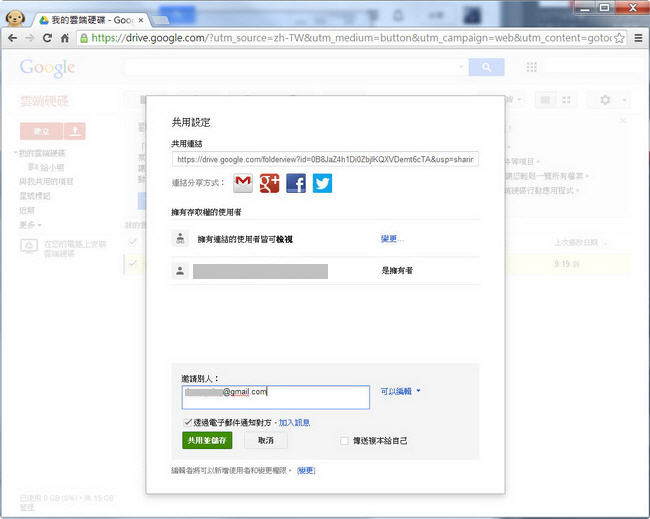Share the link via Google+ icon
Screen dimensions: 650x519
(x=269, y=183)
